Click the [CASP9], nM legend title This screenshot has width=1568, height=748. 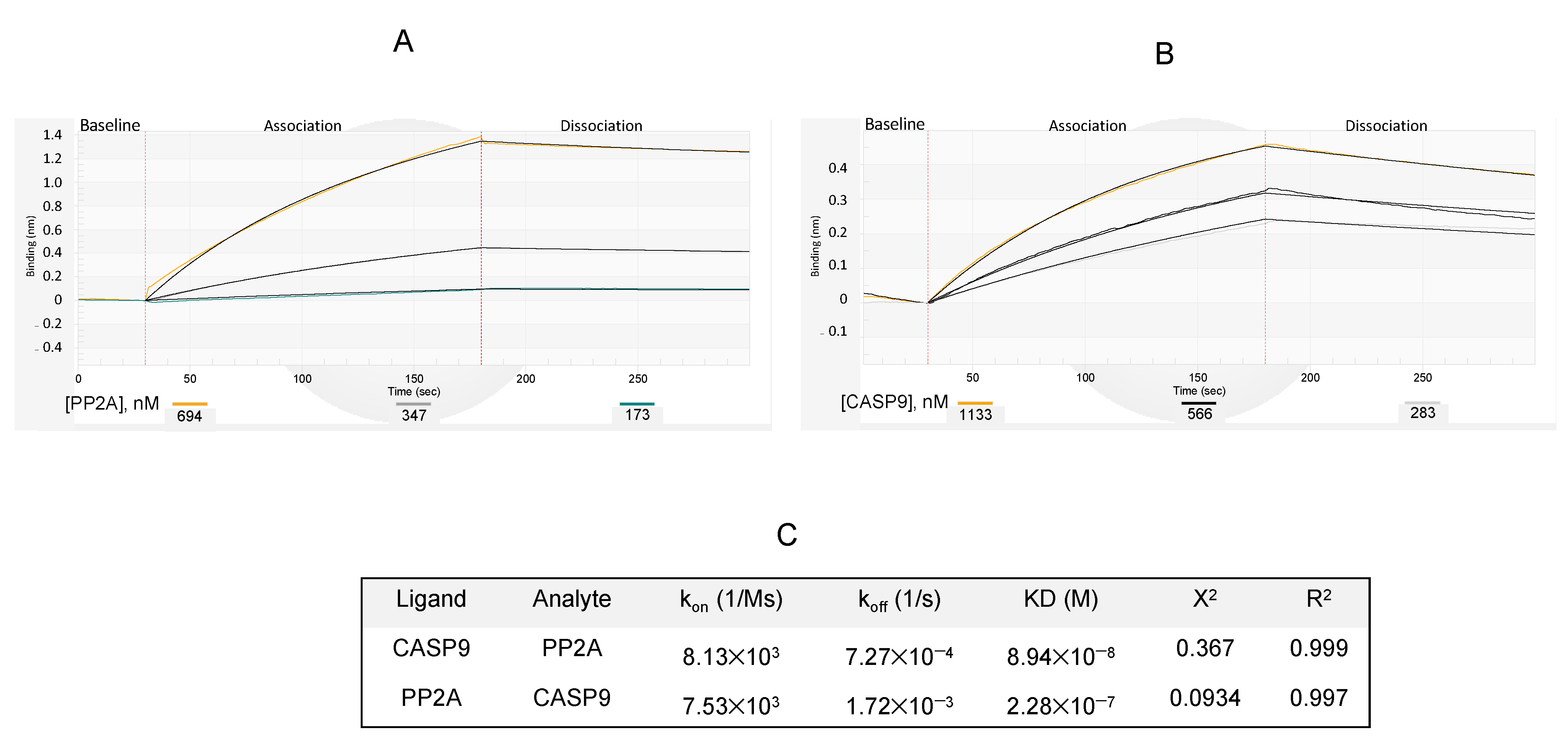tap(894, 402)
